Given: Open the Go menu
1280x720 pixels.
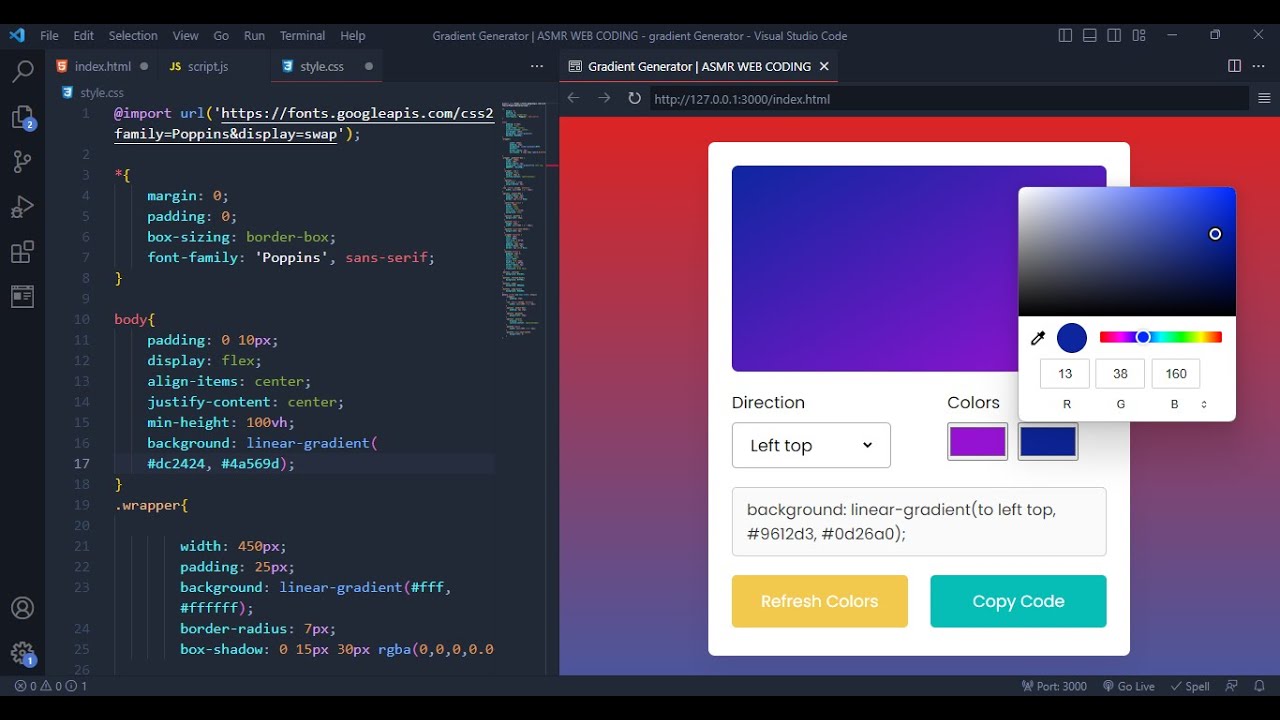Looking at the screenshot, I should pos(221,35).
